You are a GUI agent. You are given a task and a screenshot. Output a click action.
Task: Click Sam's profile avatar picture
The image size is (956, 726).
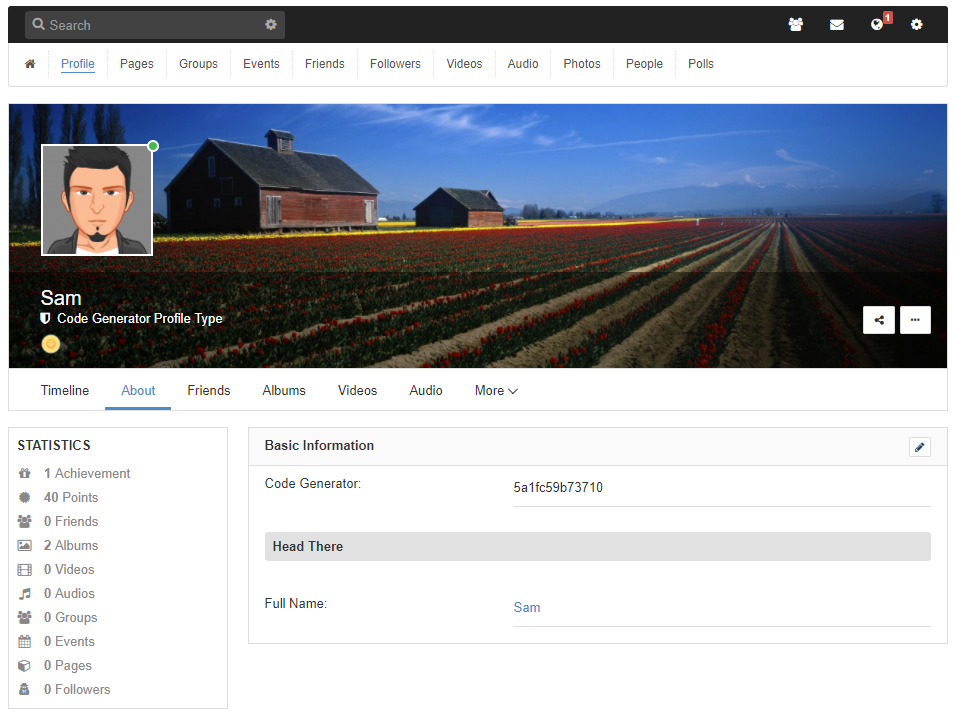pos(97,200)
